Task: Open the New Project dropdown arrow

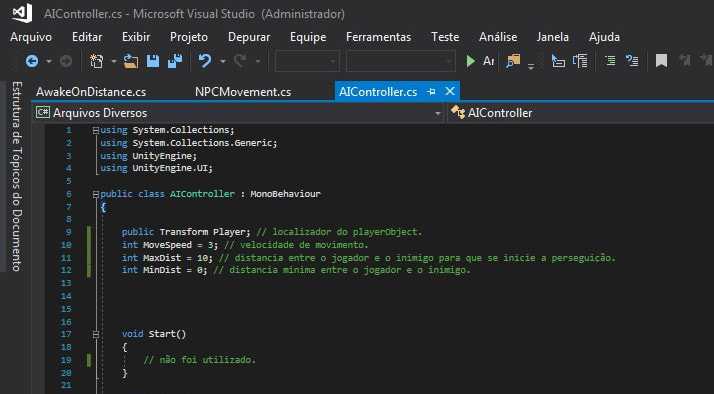Action: (x=114, y=61)
